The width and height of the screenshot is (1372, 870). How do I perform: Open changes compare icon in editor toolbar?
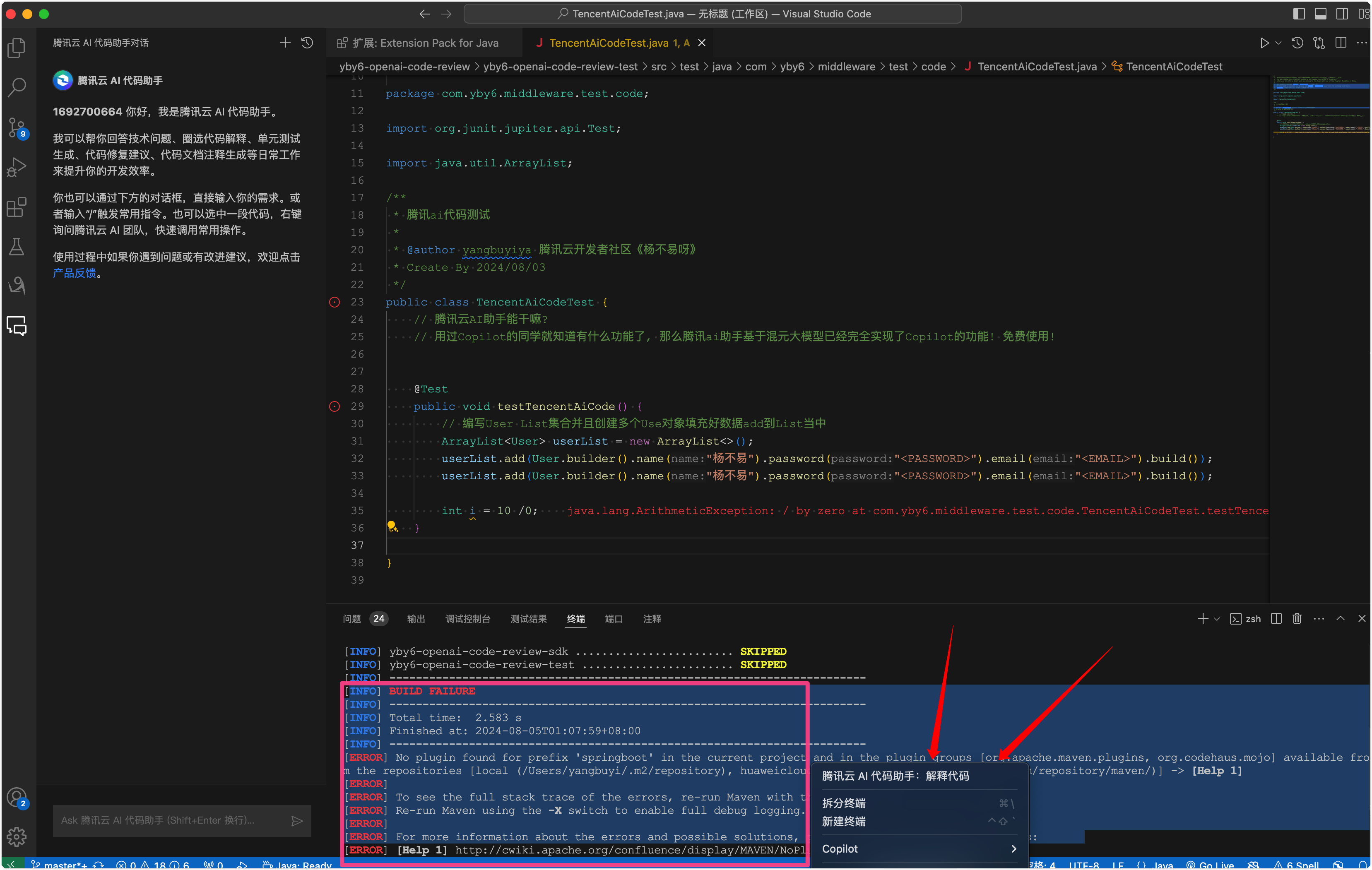click(x=1319, y=43)
